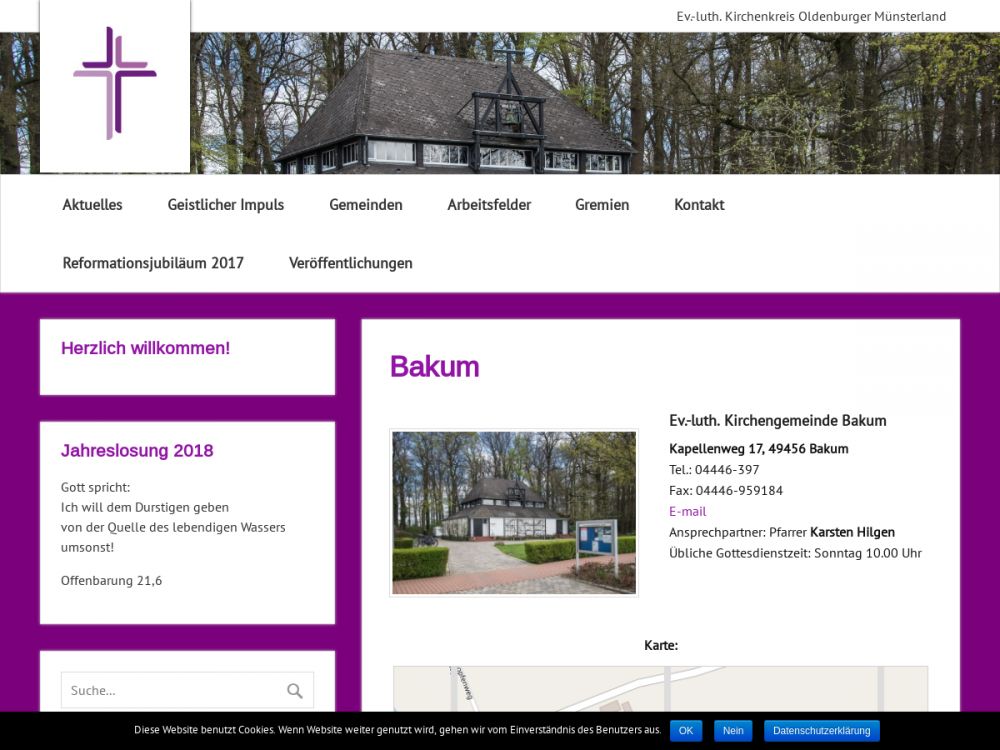Expand the Gremien navigation menu
Image resolution: width=1000 pixels, height=750 pixels.
pos(602,205)
